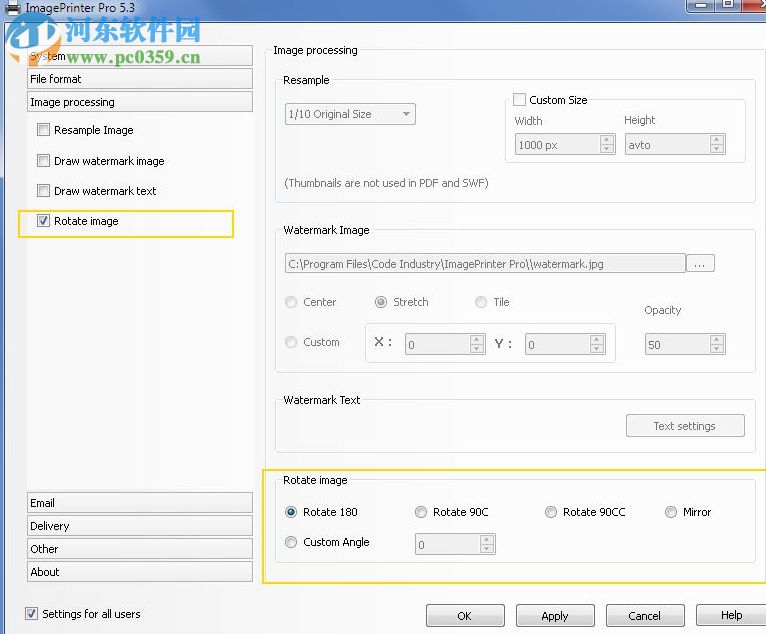Decrease Opacity with down arrow

coord(717,348)
